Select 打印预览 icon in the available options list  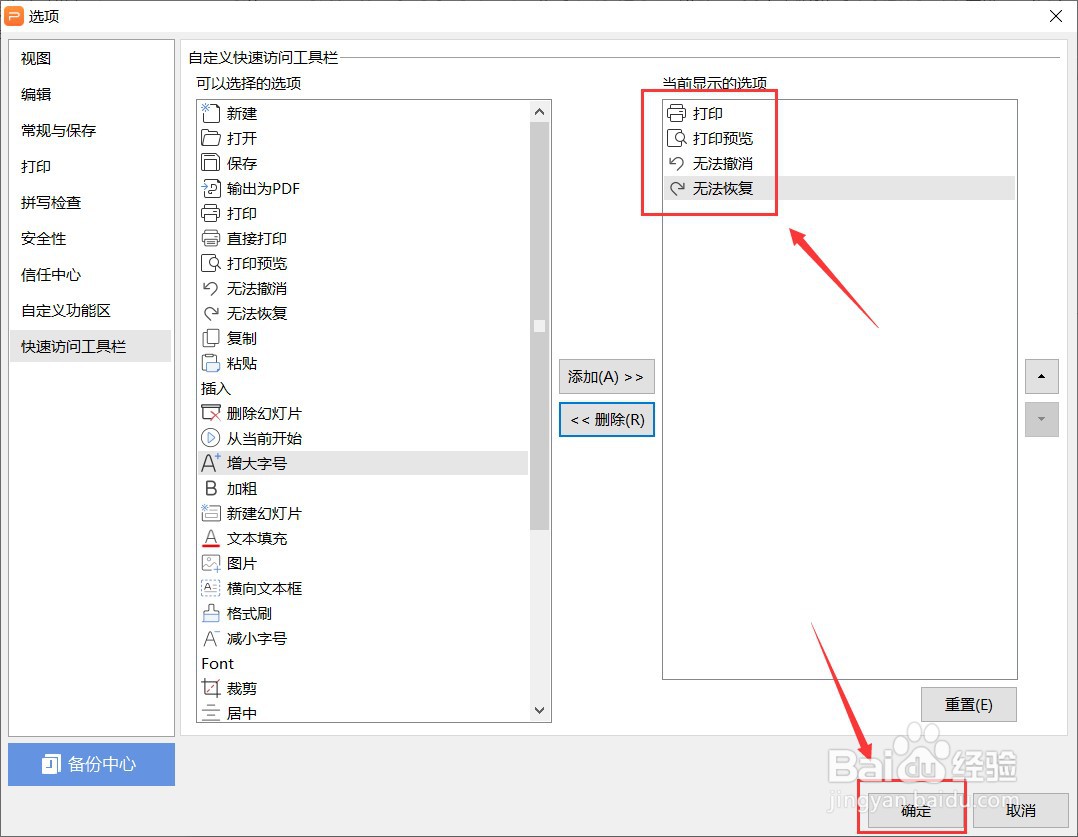coord(210,263)
